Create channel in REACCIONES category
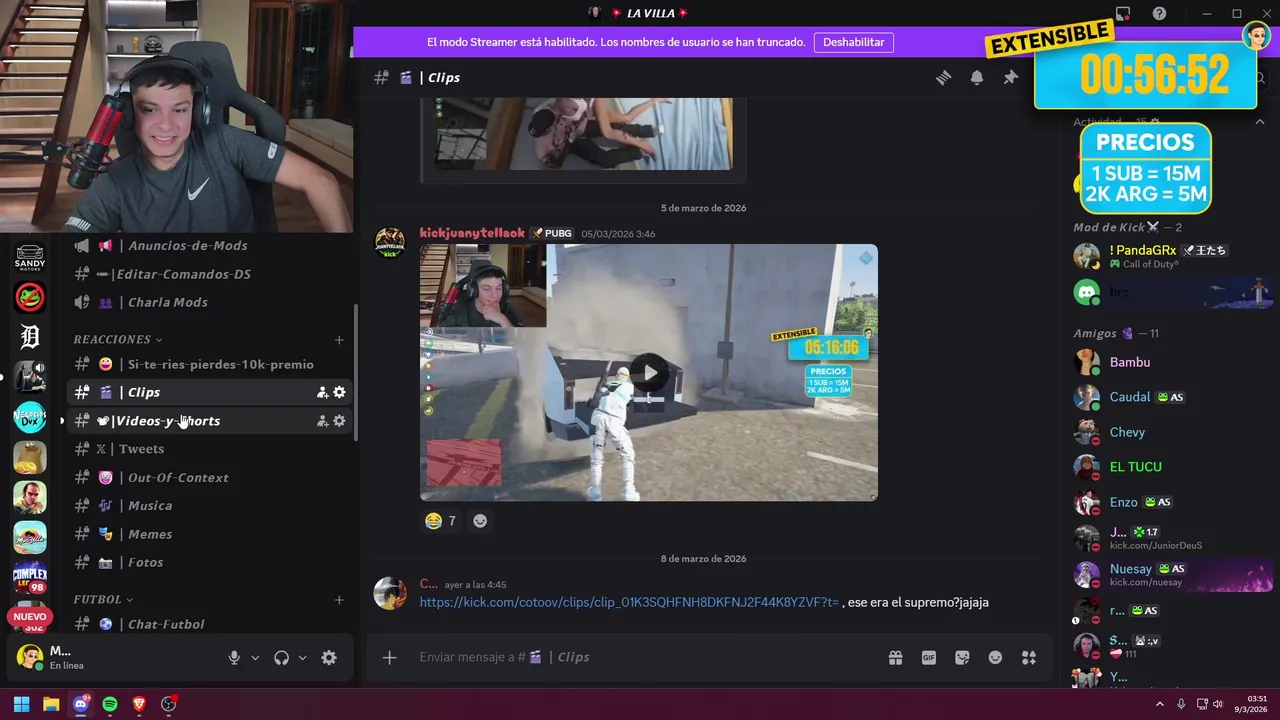The image size is (1280, 720). (339, 340)
